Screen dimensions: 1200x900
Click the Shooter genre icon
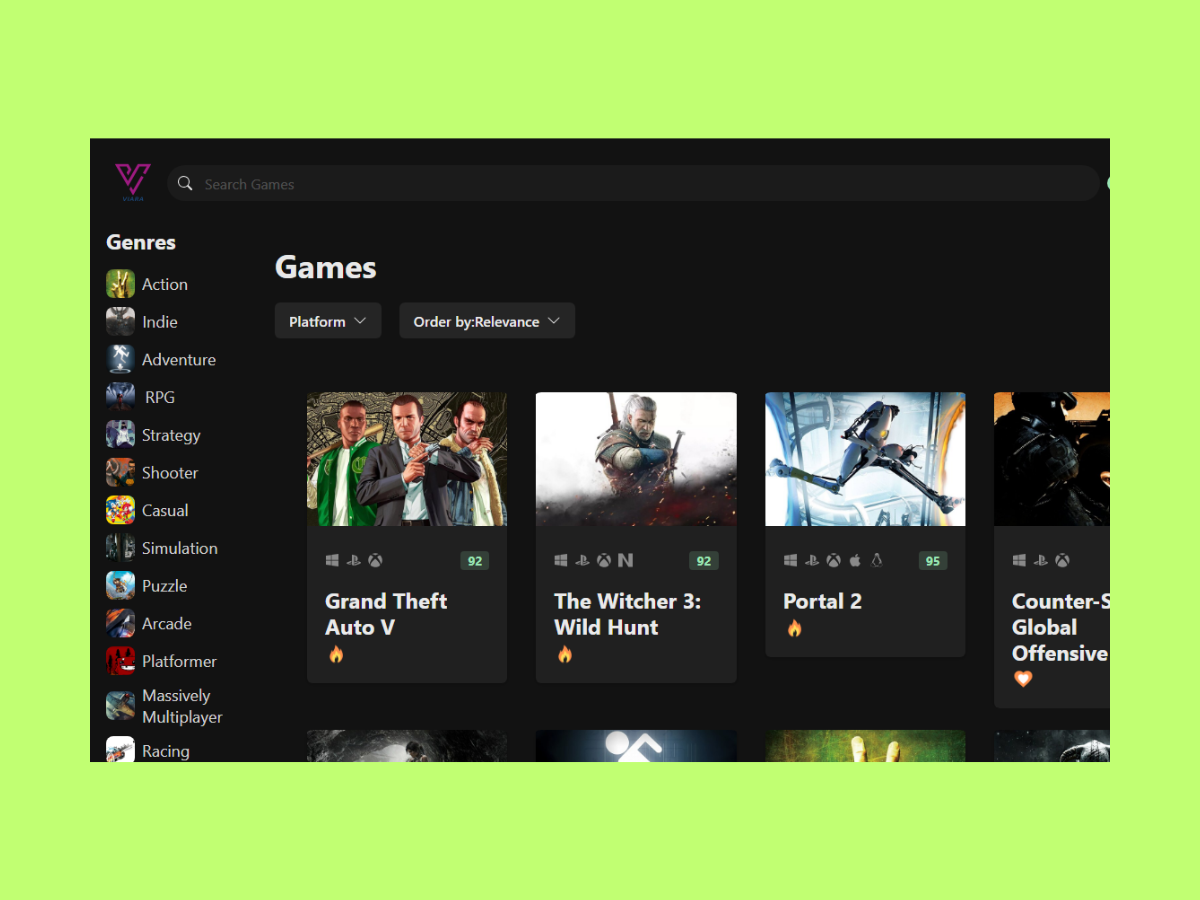point(120,472)
